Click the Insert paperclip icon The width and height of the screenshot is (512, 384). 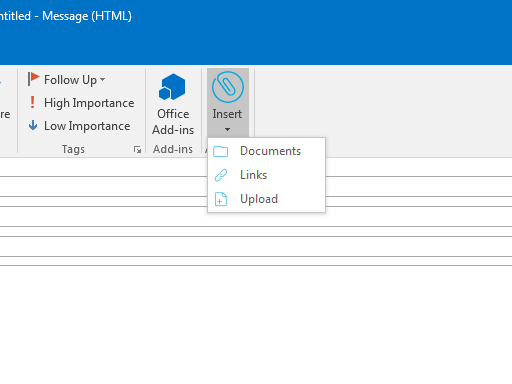(x=228, y=87)
